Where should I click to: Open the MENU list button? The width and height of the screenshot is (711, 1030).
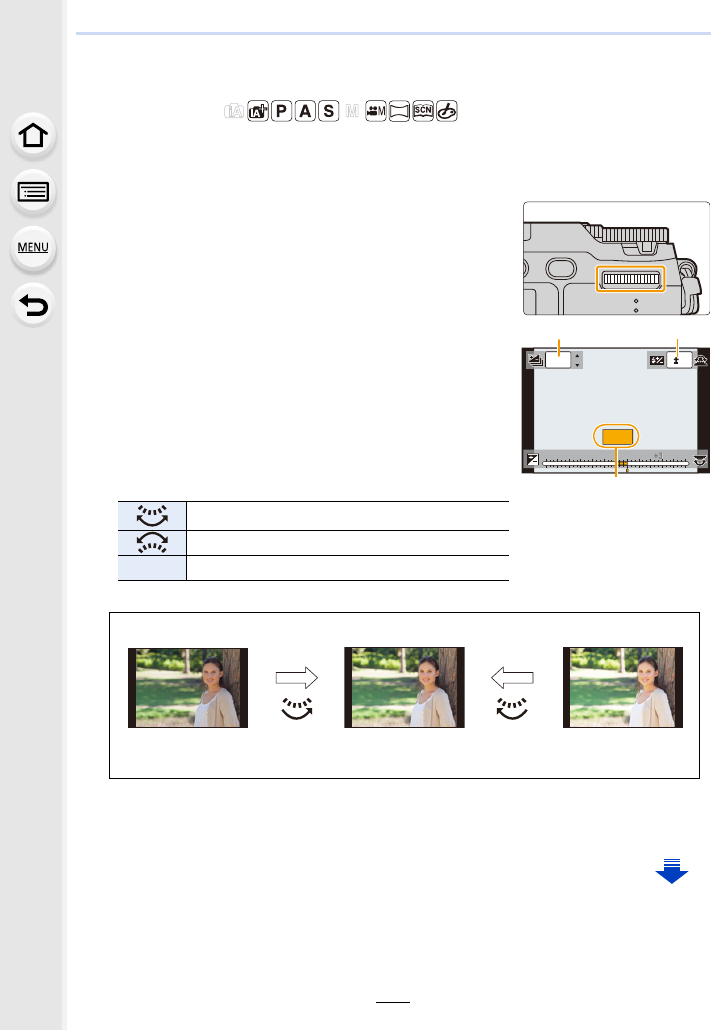pyautogui.click(x=33, y=248)
